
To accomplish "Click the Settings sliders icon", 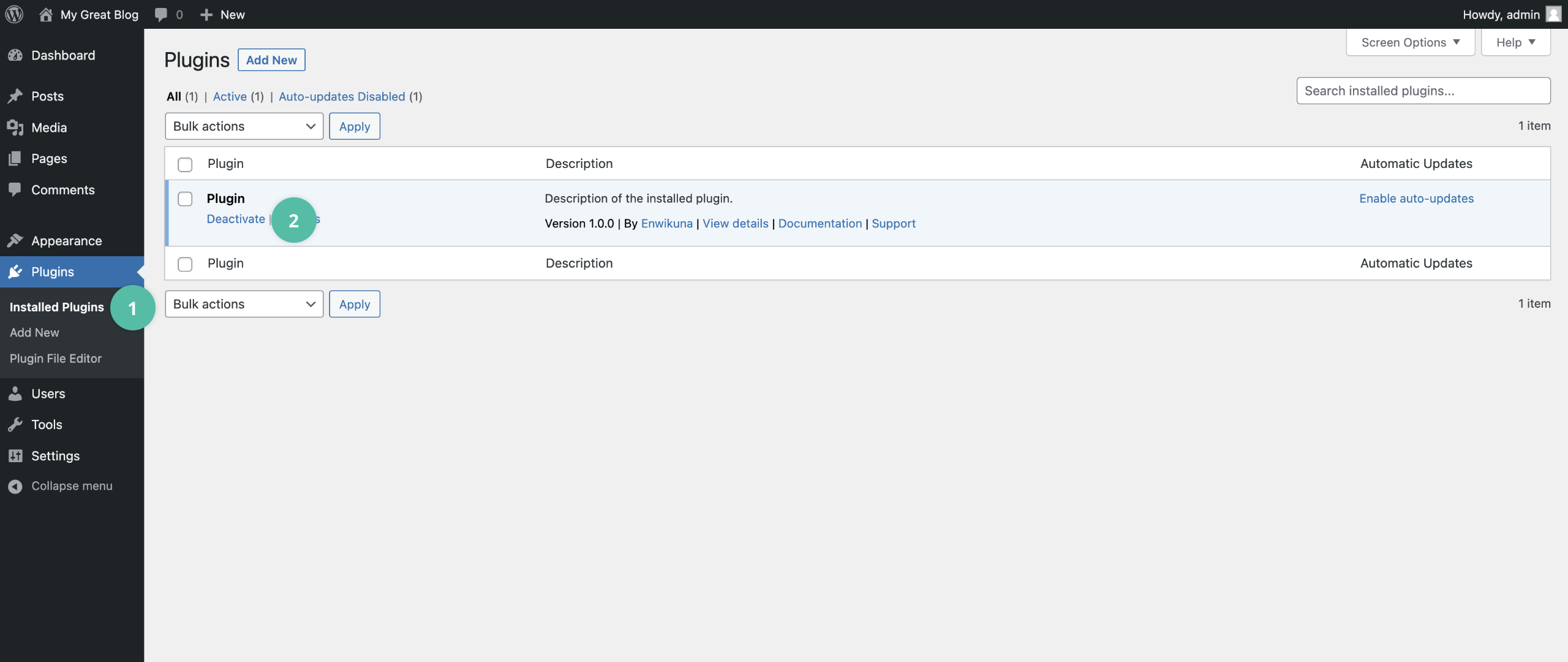I will (x=15, y=455).
